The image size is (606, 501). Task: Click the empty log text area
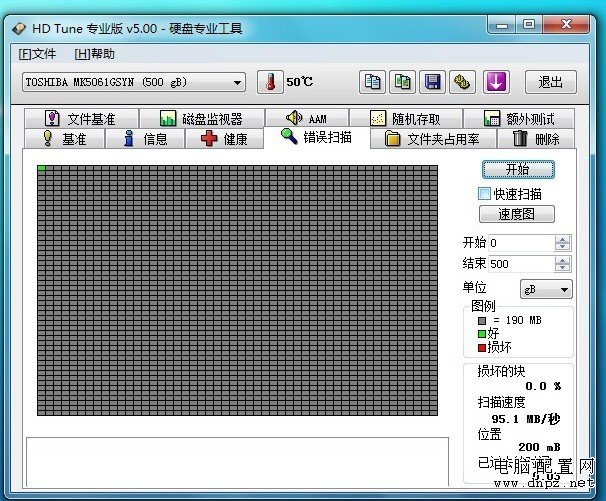[237, 462]
